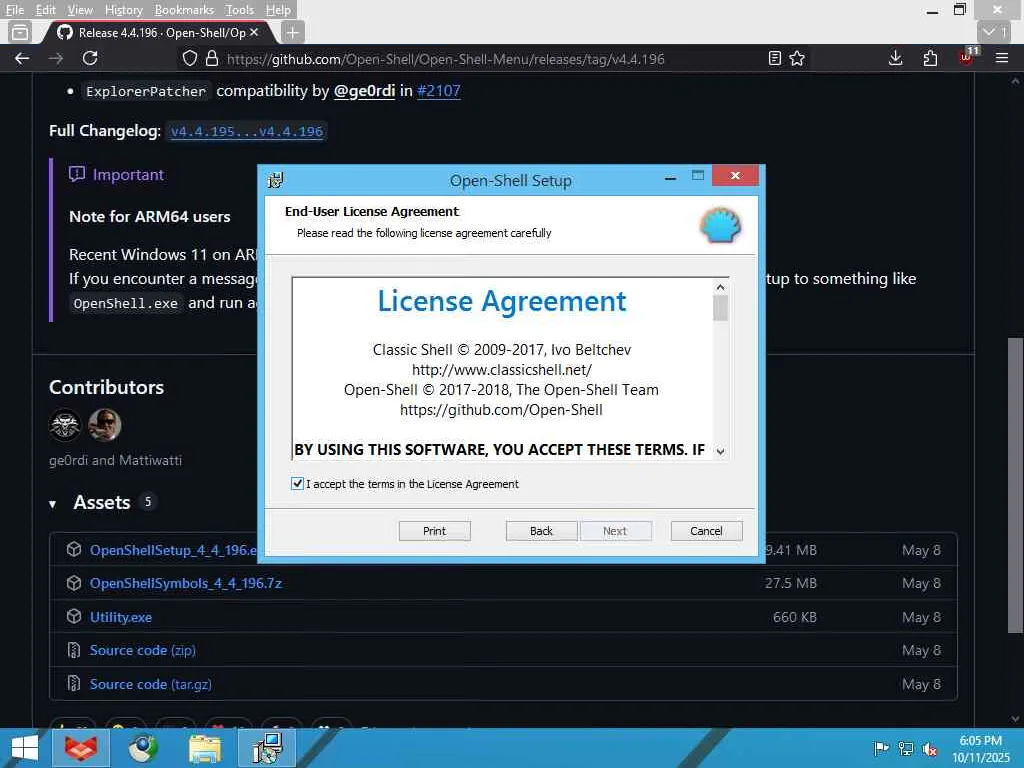
Task: Select the Release 4.4.196 browser tab
Action: point(159,32)
